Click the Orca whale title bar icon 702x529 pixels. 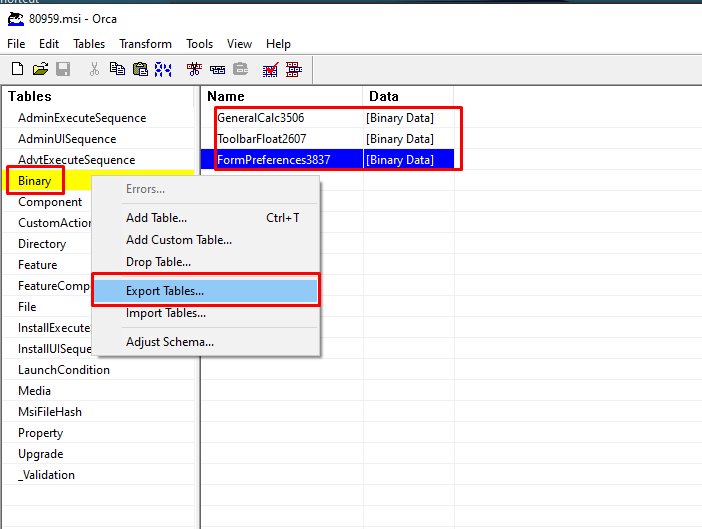click(16, 19)
